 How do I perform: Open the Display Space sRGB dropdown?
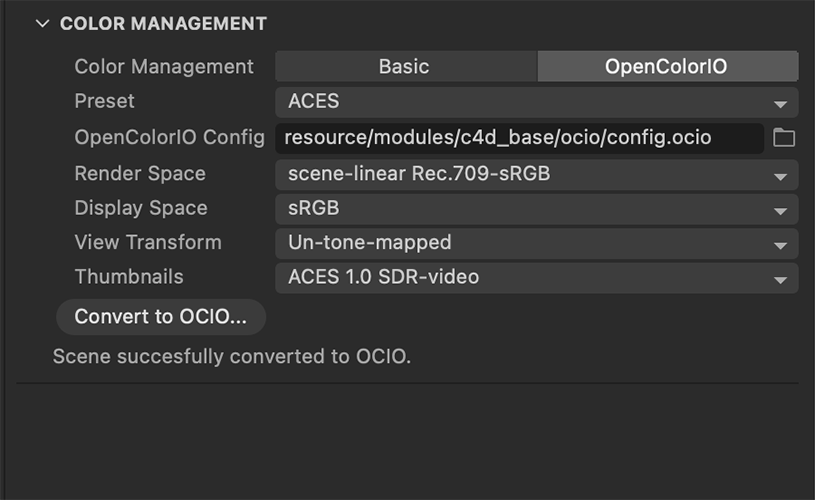click(x=536, y=208)
